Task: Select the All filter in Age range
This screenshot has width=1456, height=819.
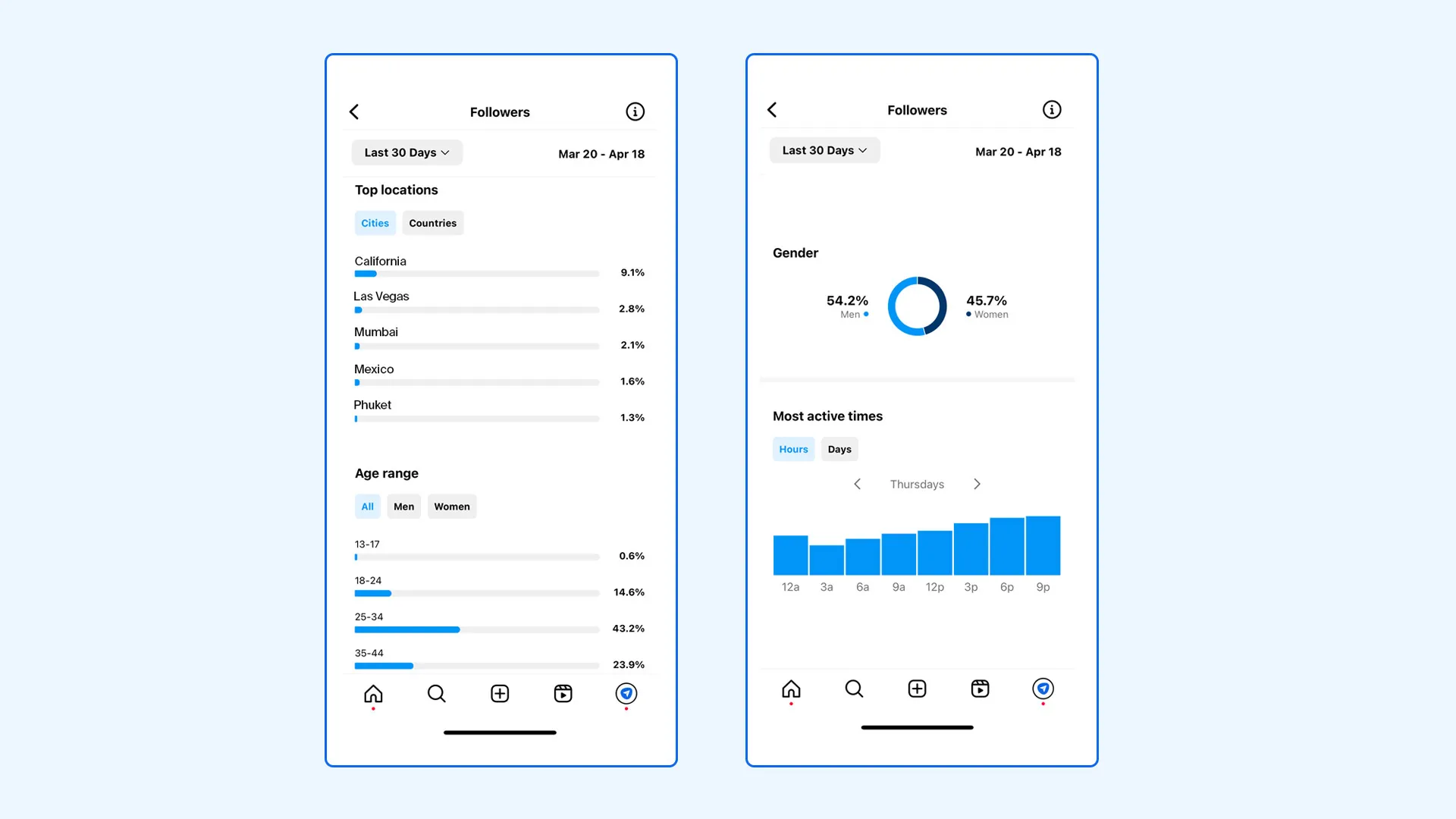Action: 367,505
